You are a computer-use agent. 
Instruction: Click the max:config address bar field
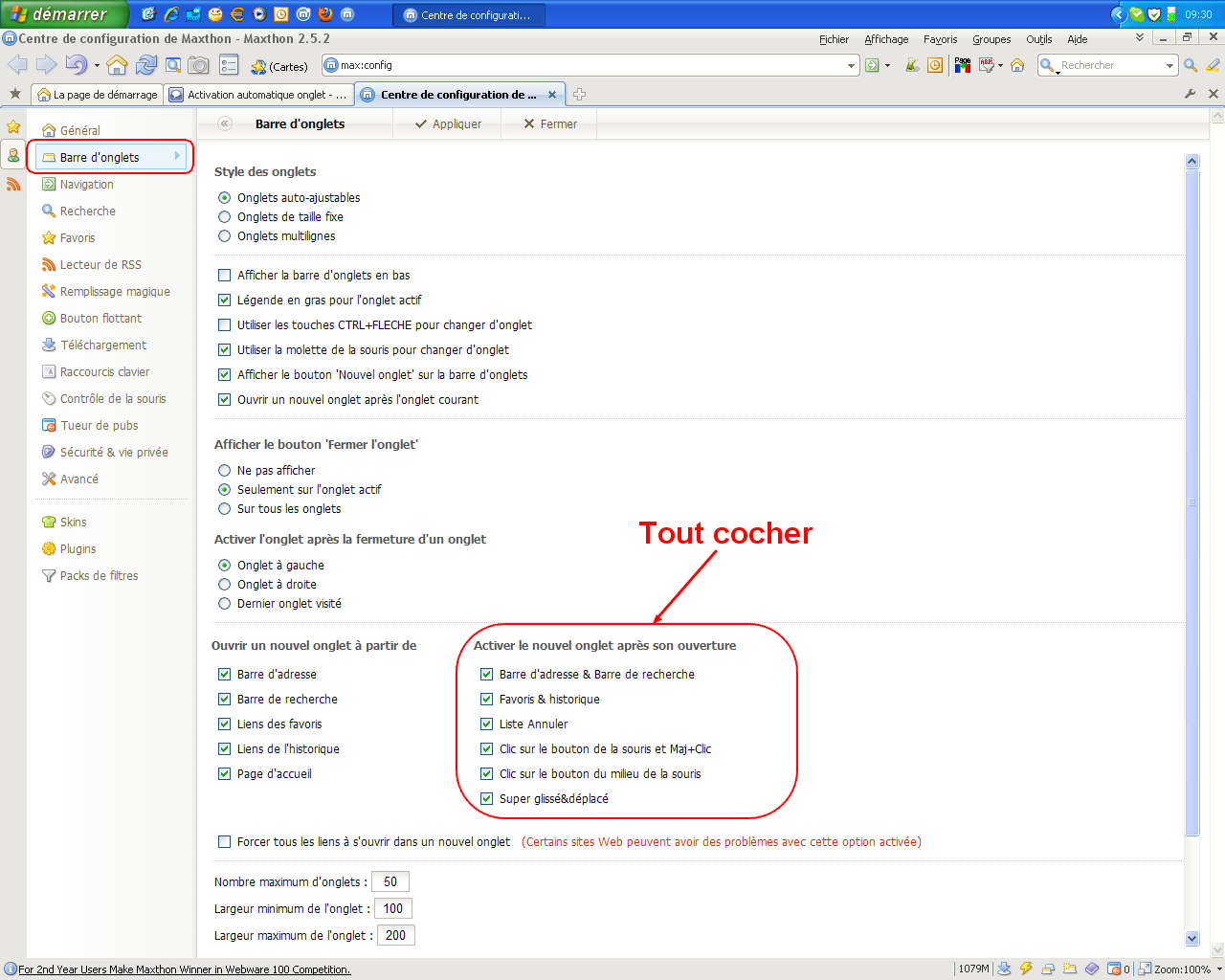pos(590,65)
